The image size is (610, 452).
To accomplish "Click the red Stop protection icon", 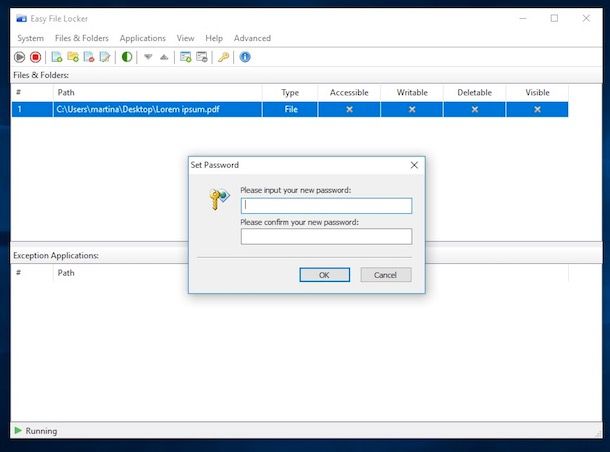I will click(x=35, y=57).
